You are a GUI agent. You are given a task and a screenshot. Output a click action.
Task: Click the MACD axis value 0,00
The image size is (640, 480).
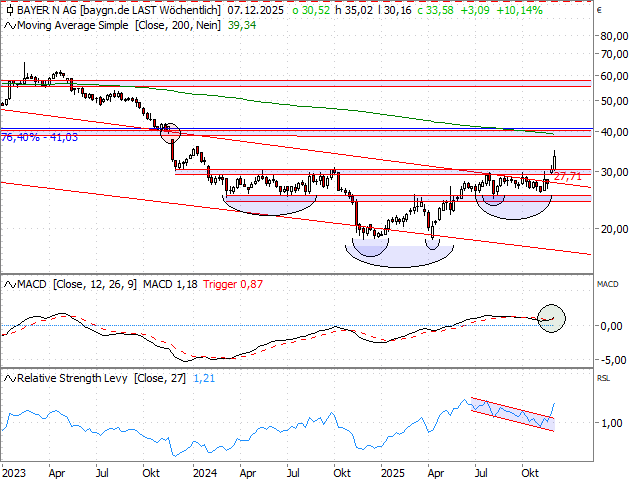pyautogui.click(x=611, y=326)
